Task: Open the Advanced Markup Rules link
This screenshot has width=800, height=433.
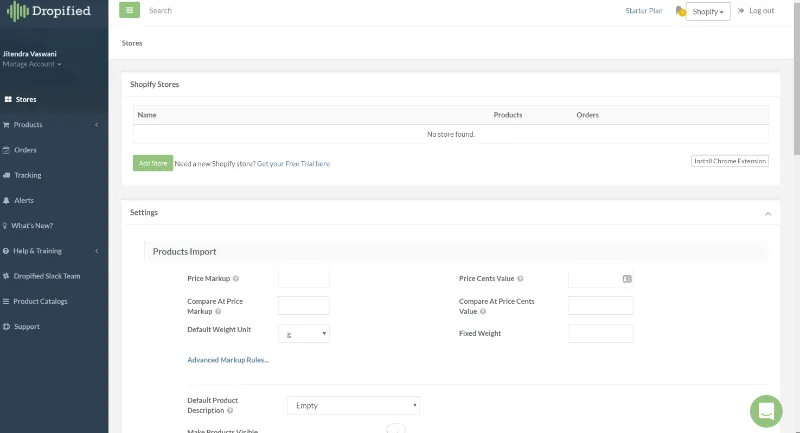Action: pos(228,360)
